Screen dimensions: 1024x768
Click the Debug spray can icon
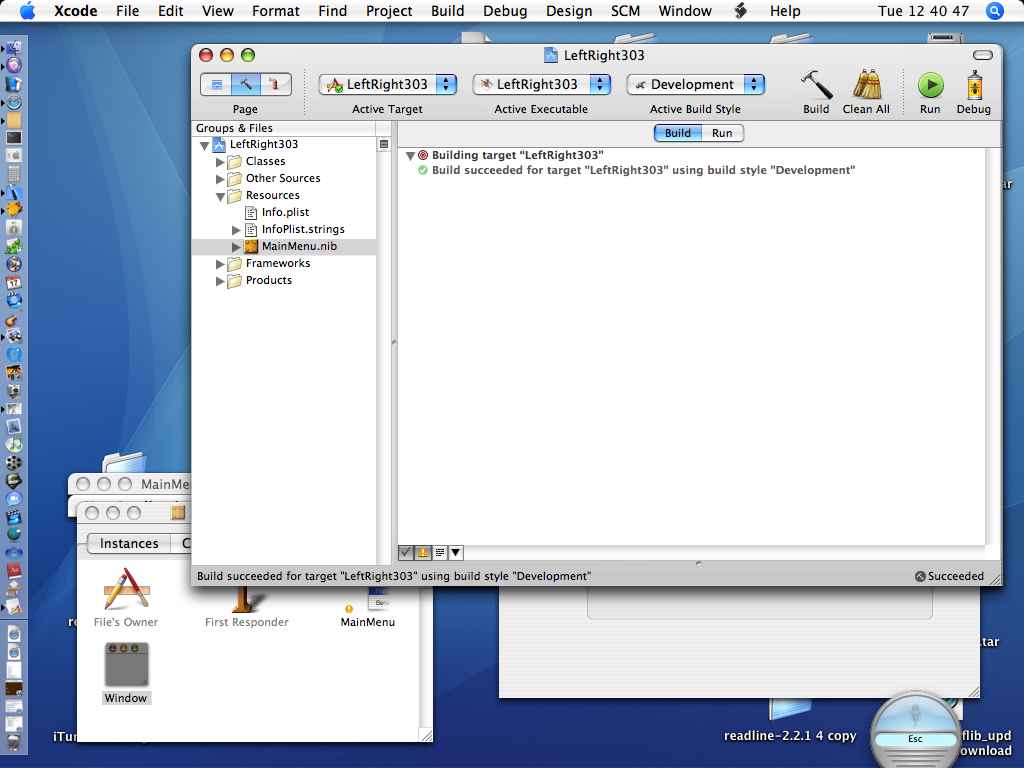tap(974, 85)
